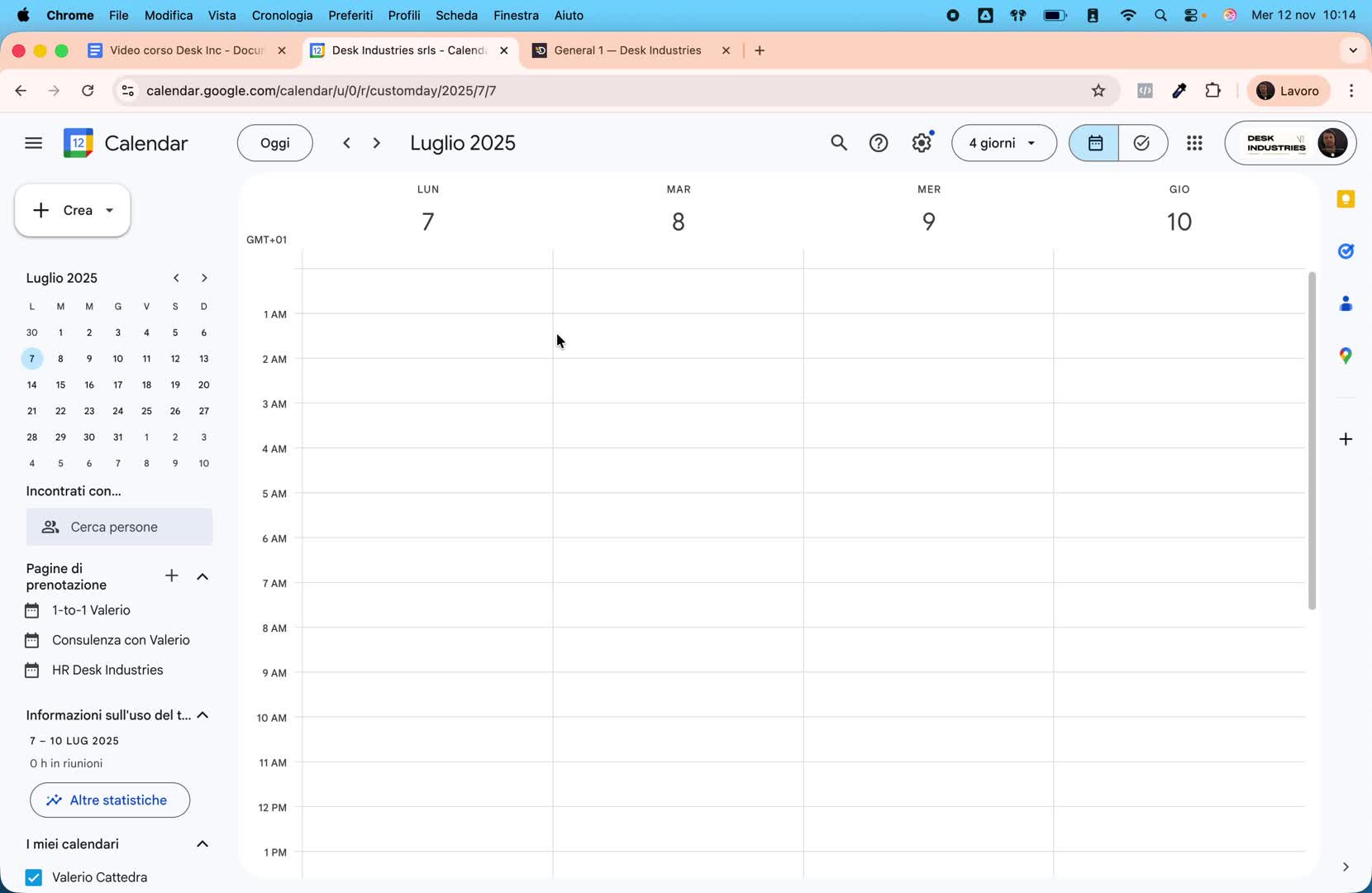
Task: Click the Oggi button
Action: pyautogui.click(x=274, y=143)
